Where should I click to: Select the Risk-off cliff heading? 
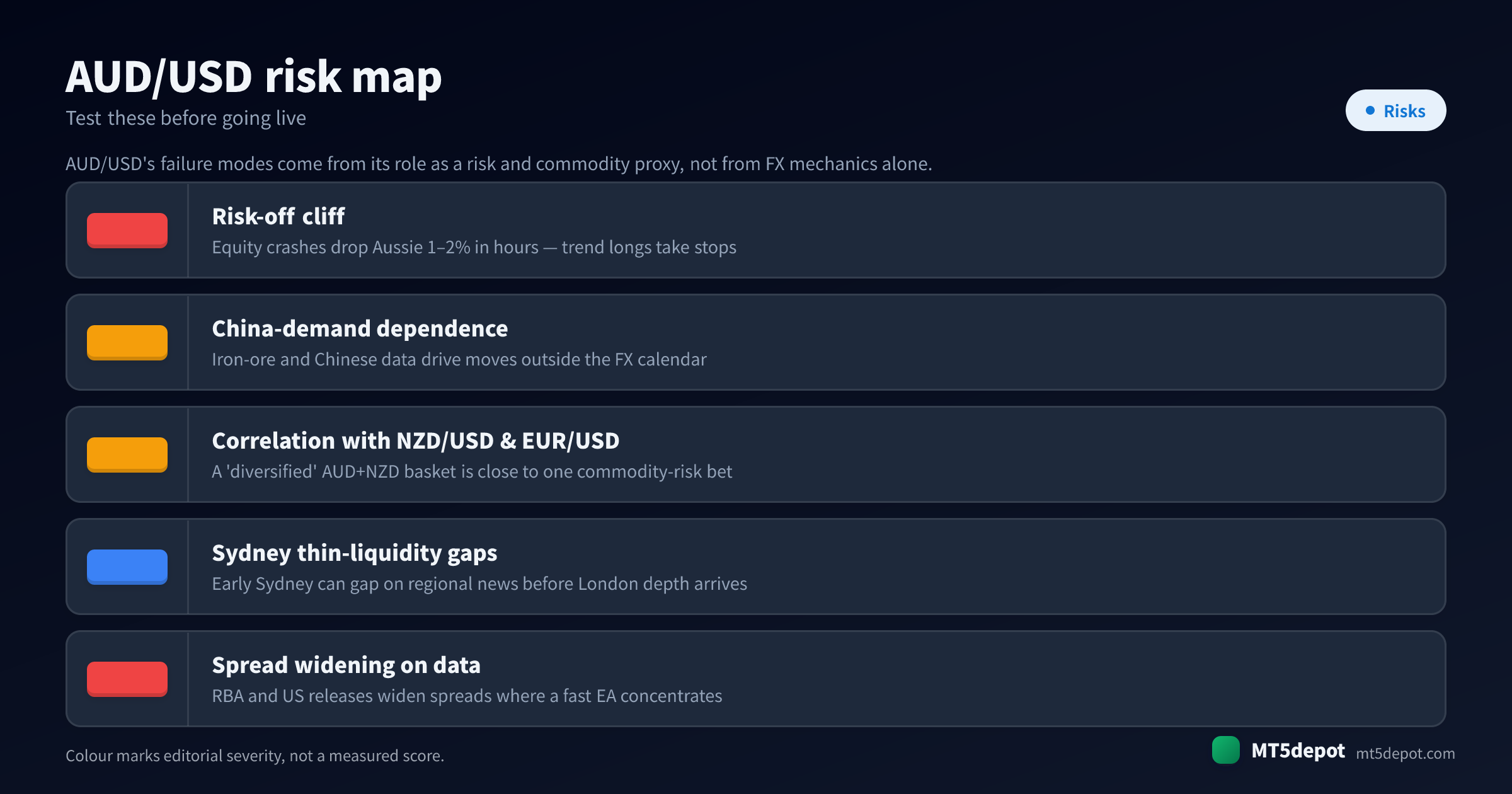point(278,216)
